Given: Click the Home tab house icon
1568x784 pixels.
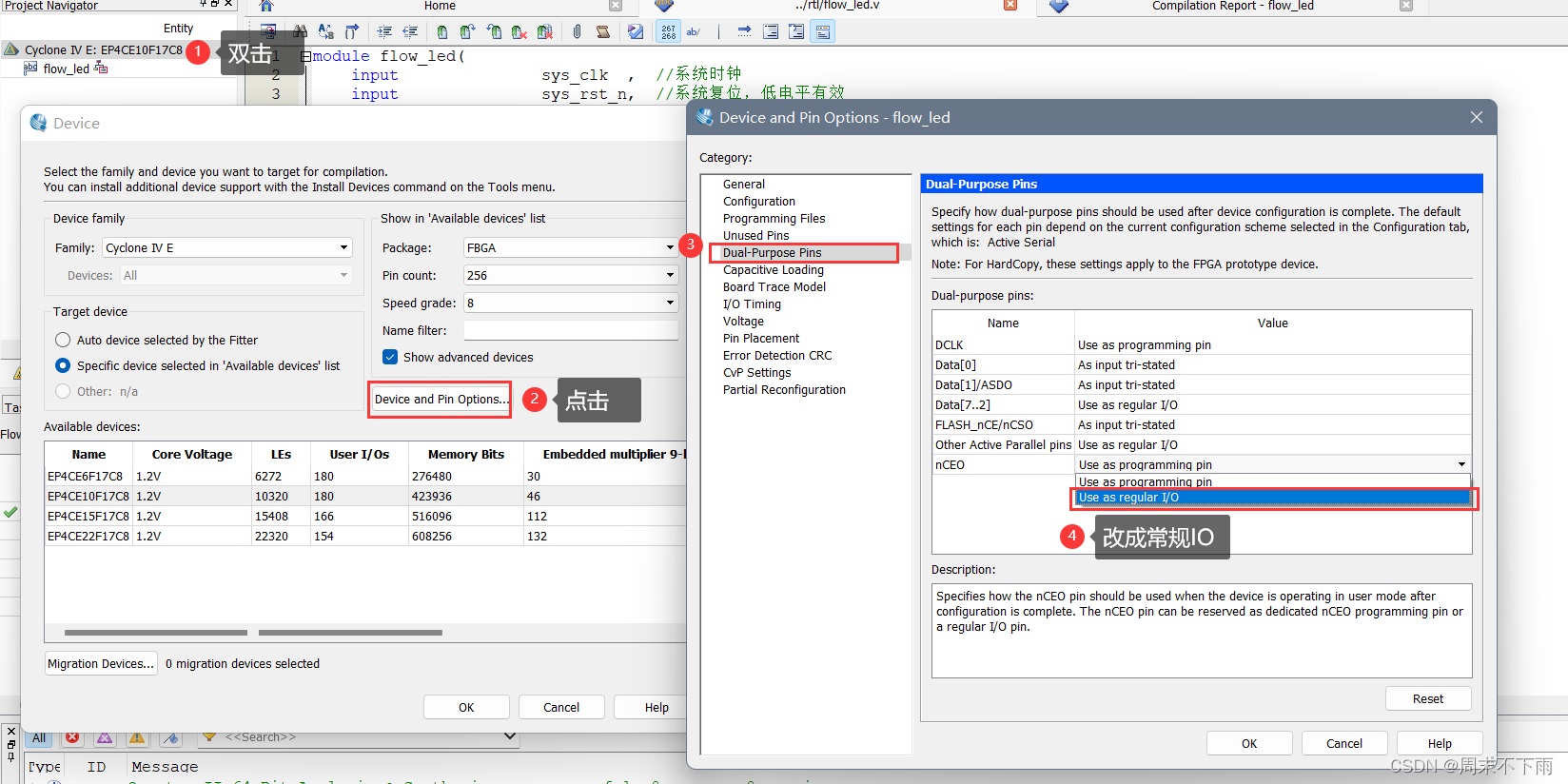Looking at the screenshot, I should 266,6.
